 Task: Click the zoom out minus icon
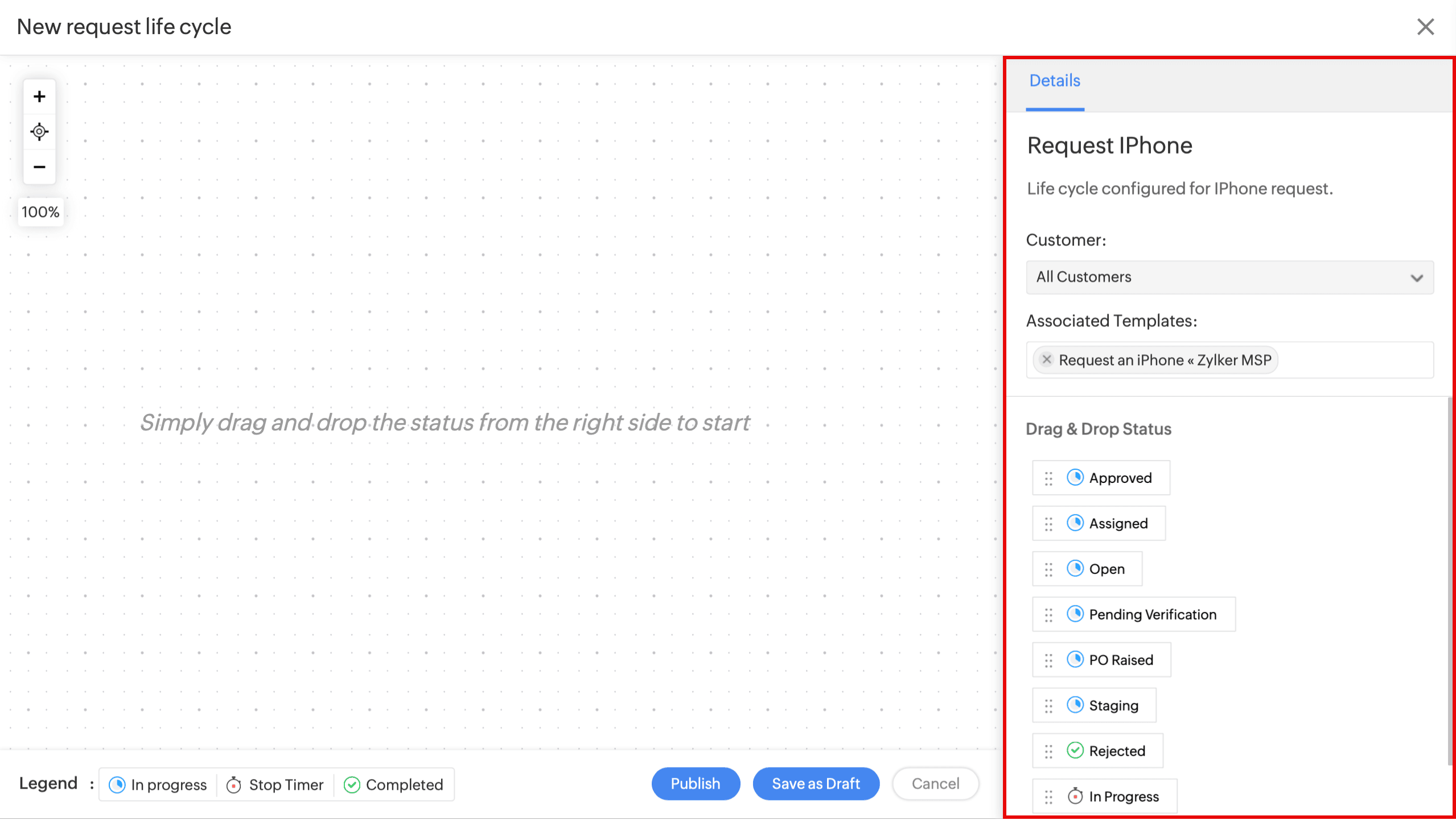(x=39, y=167)
